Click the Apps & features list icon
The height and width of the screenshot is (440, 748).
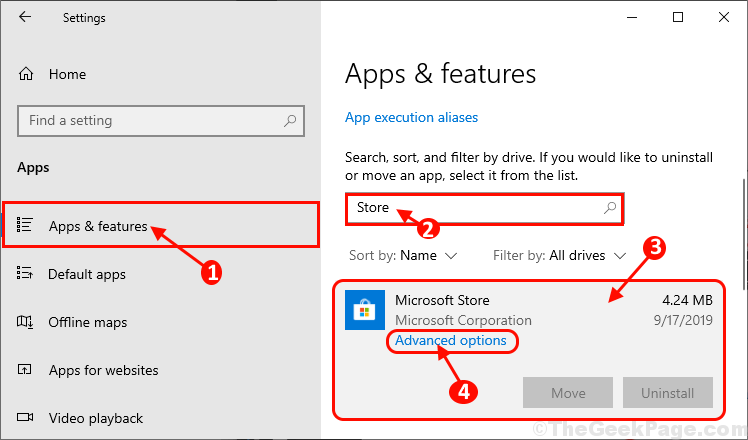[x=24, y=225]
